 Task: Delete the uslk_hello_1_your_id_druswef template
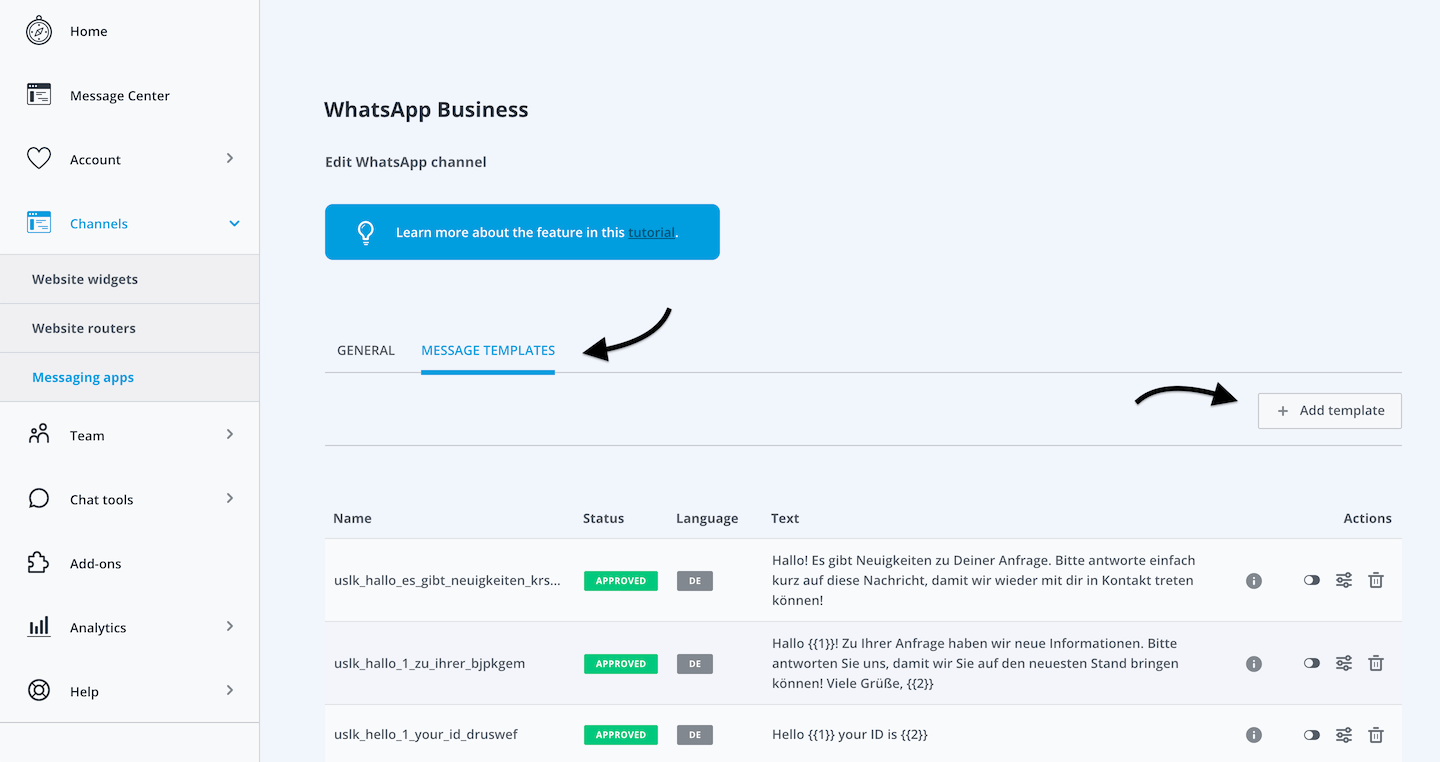pyautogui.click(x=1376, y=734)
